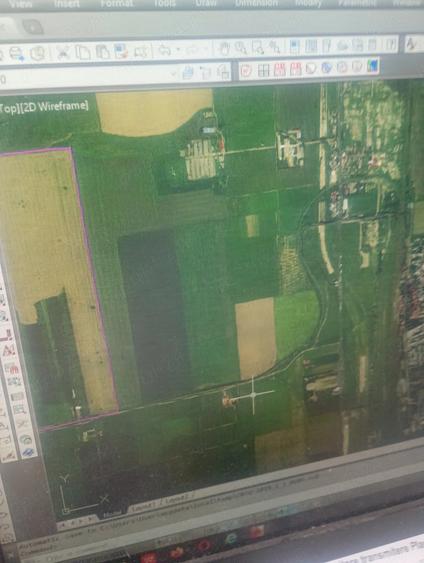The height and width of the screenshot is (563, 424).
Task: Open the Dimension menu
Action: click(256, 3)
